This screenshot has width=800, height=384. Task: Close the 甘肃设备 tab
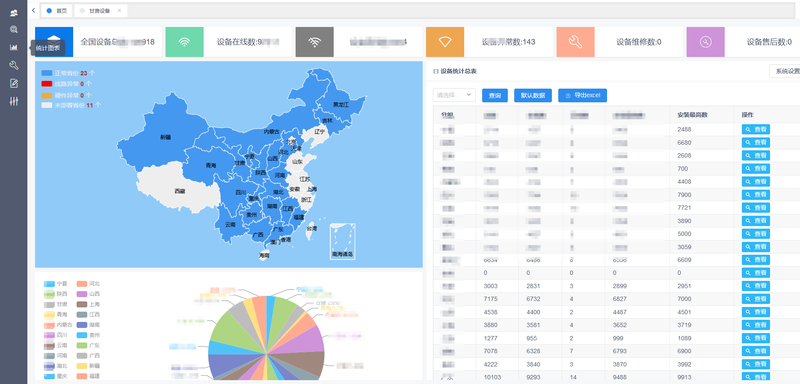[x=119, y=10]
